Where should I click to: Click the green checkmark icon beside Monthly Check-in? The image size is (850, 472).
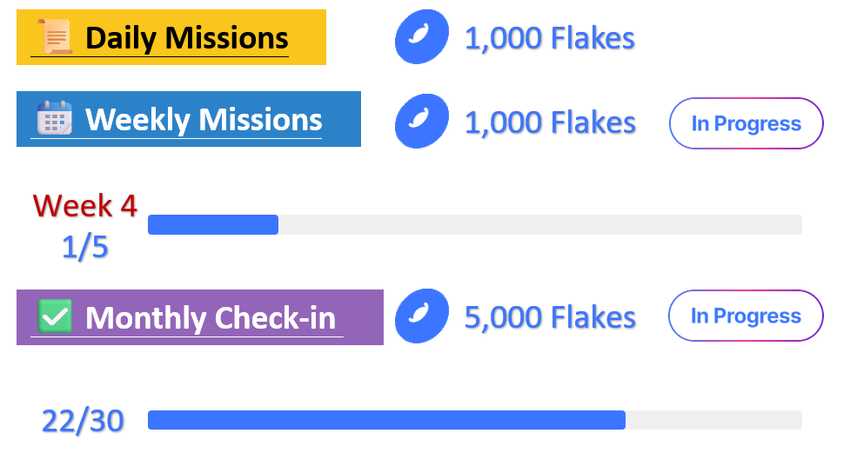point(54,317)
